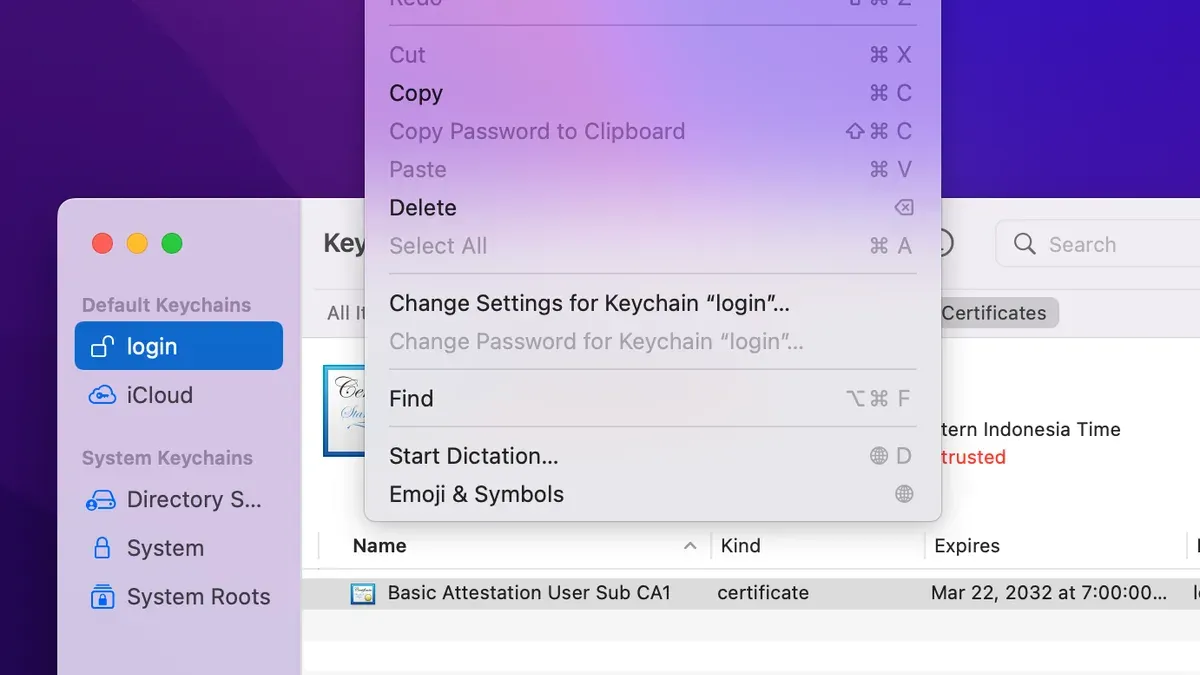Select Basic Attestation User Sub CA1
The width and height of the screenshot is (1200, 675).
[x=529, y=592]
